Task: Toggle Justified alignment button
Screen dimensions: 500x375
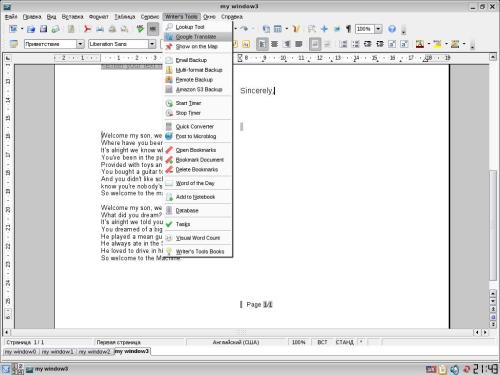Action: 299,44
